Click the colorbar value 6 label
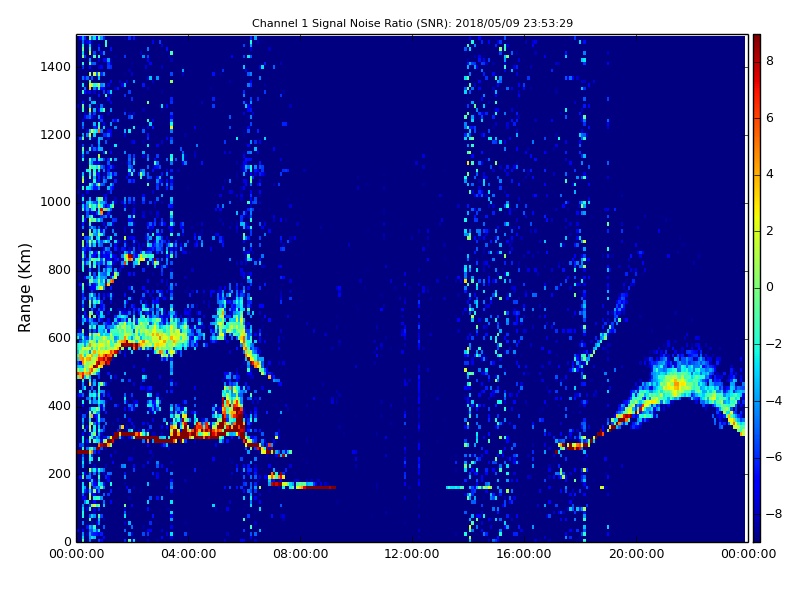The height and width of the screenshot is (600, 800). 770,118
